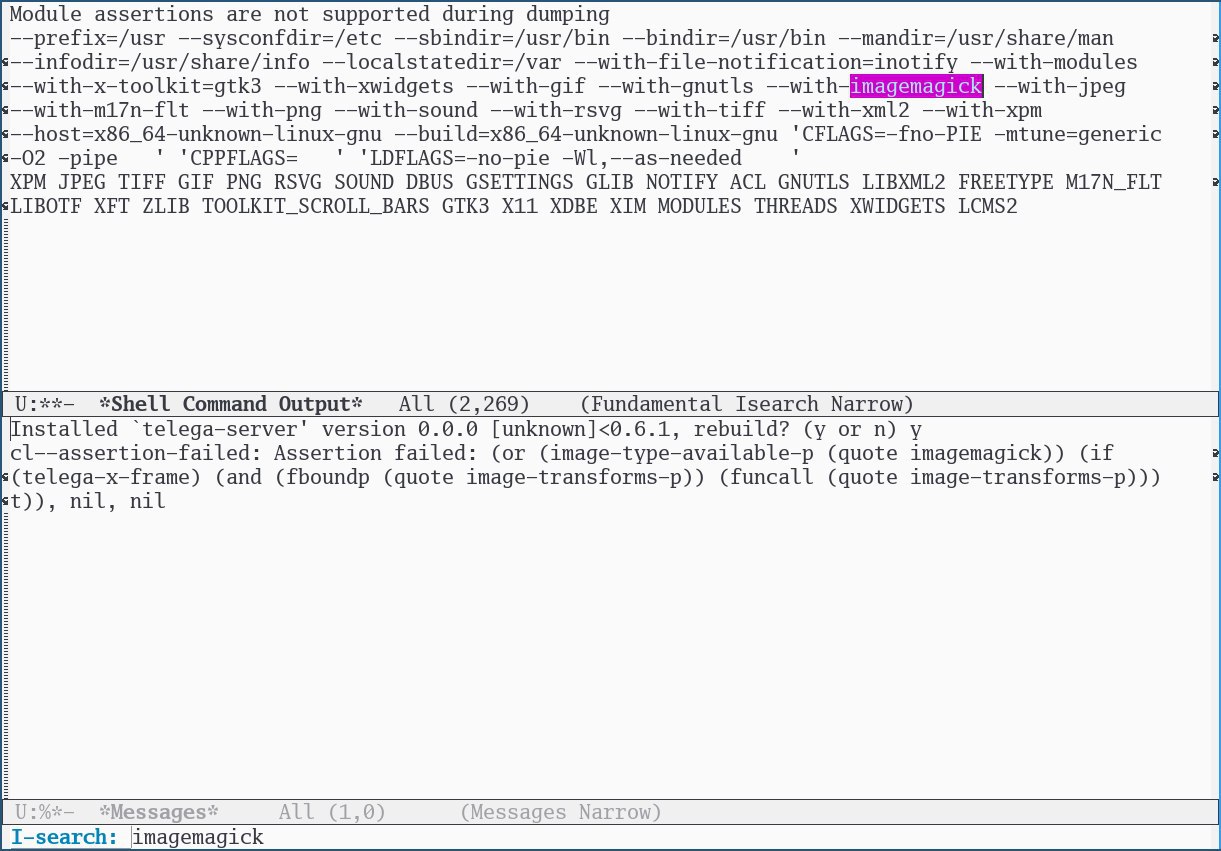The width and height of the screenshot is (1221, 851).
Task: Click 't)), nil, nil' trailing line
Action: pos(87,502)
